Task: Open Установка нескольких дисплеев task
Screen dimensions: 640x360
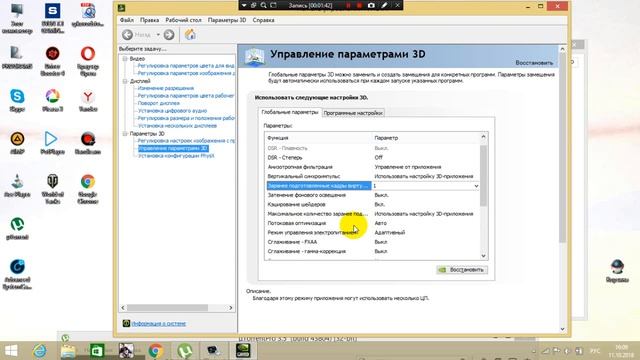Action: [x=177, y=126]
